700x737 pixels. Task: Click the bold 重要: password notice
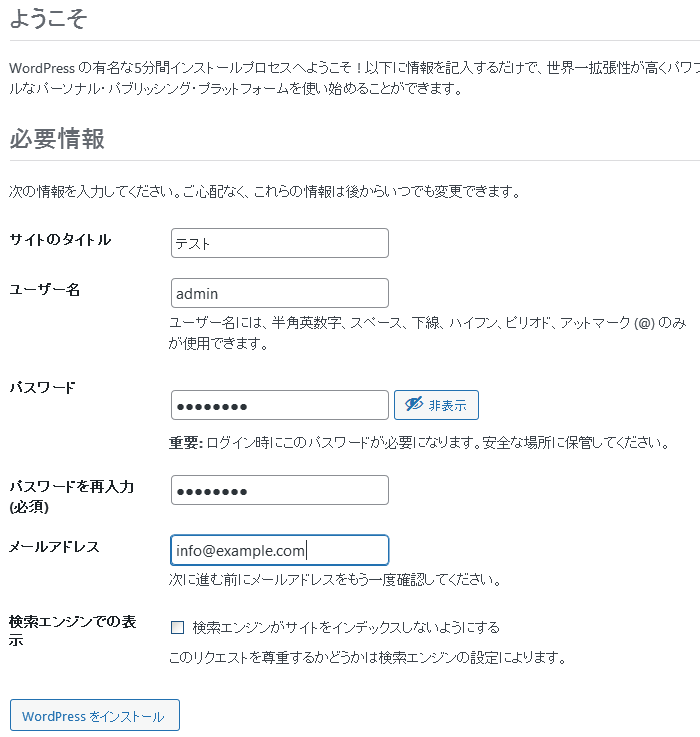tap(186, 442)
